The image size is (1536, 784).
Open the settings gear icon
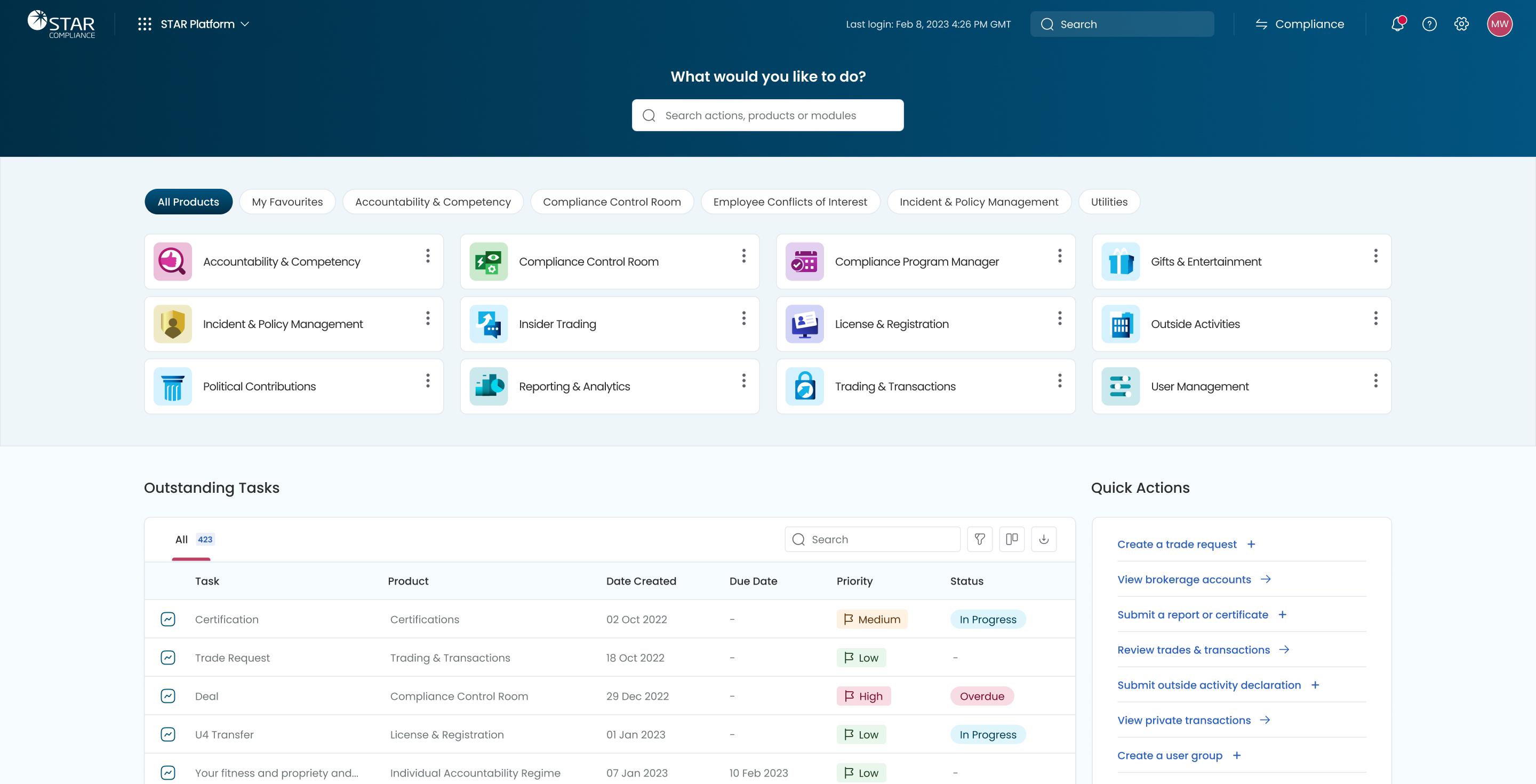[x=1461, y=25]
